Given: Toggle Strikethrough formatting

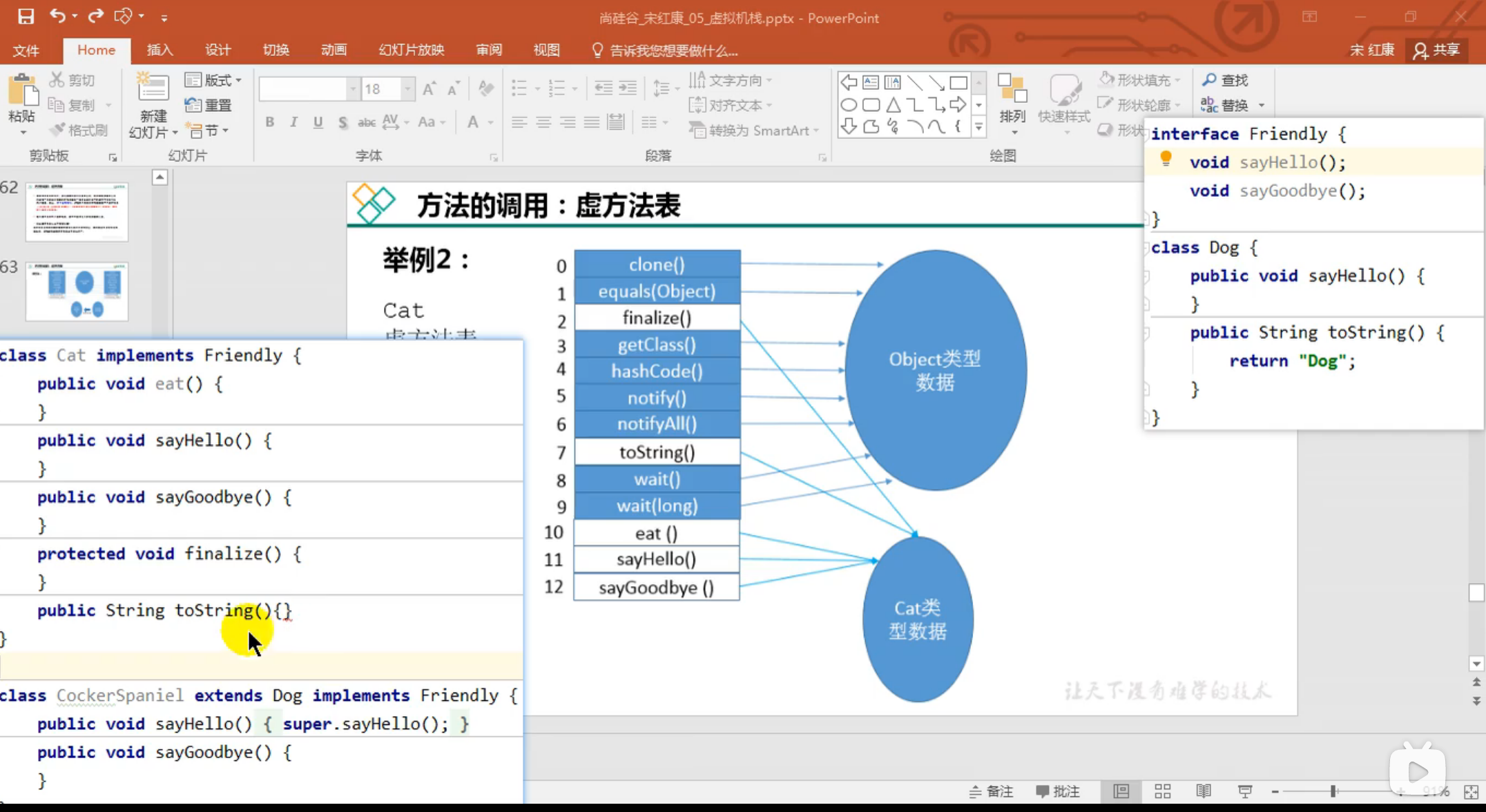Looking at the screenshot, I should click(x=366, y=122).
